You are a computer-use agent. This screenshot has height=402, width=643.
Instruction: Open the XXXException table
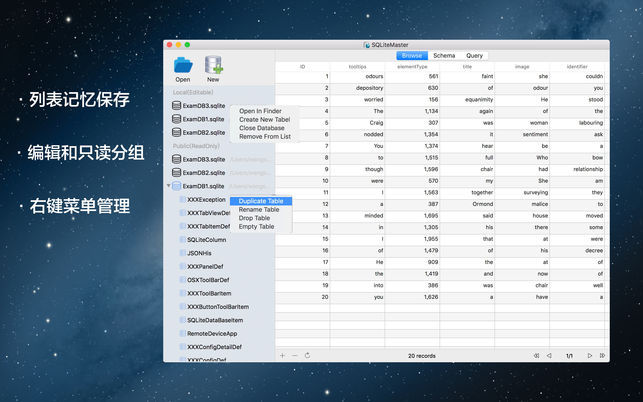tap(206, 199)
